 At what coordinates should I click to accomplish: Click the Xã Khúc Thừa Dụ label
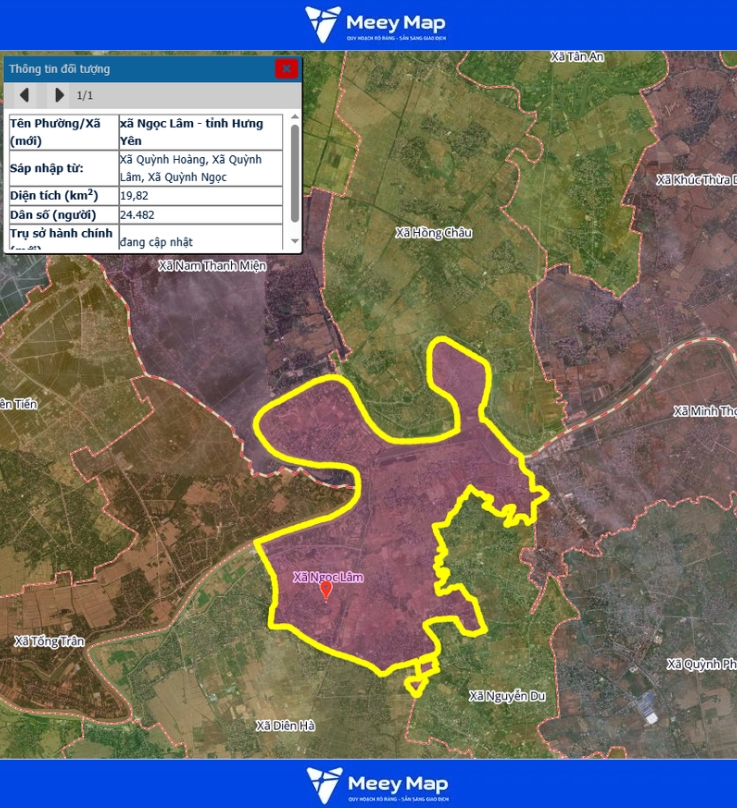click(x=695, y=180)
